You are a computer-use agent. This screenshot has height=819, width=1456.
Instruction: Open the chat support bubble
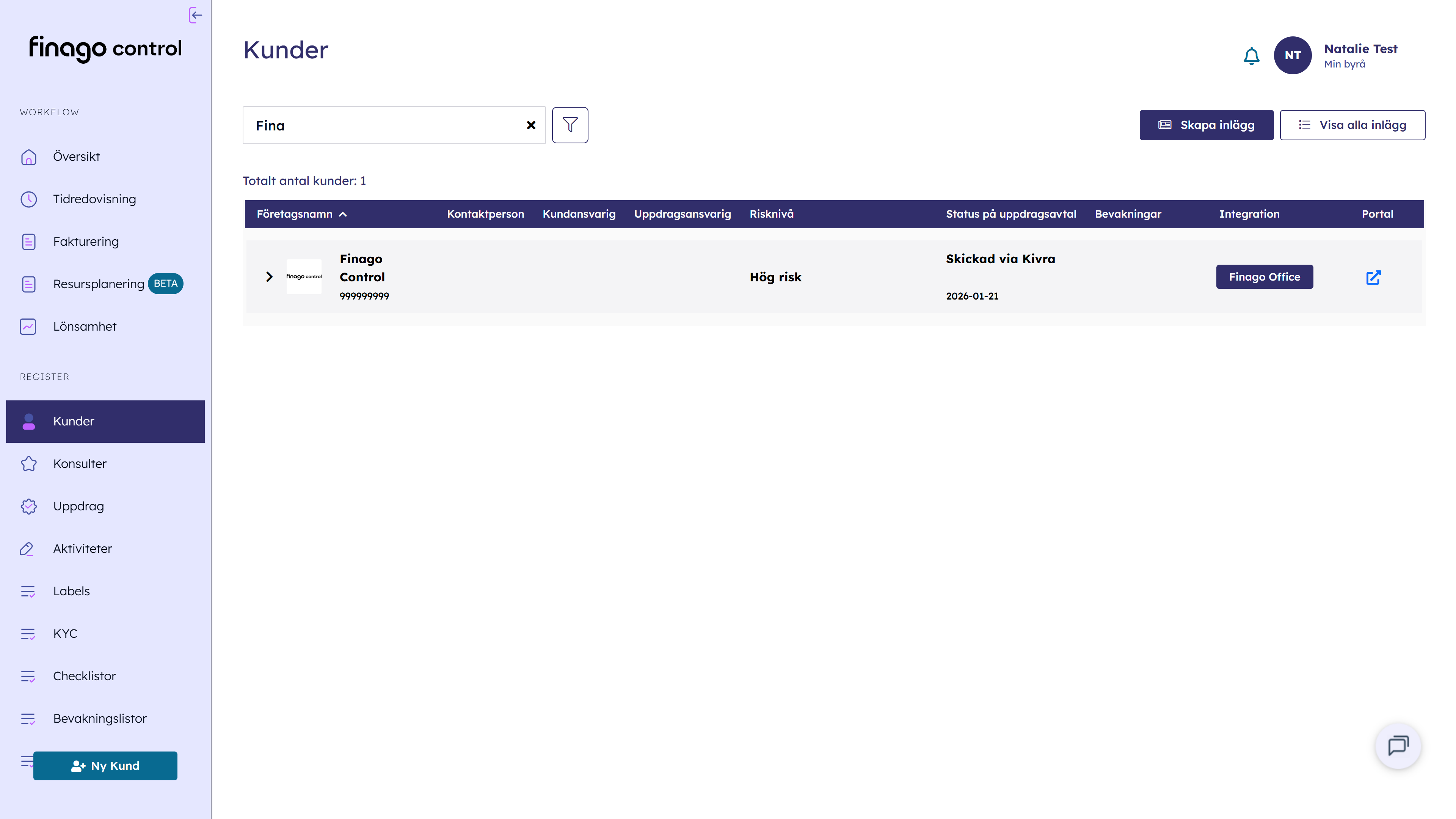pos(1398,745)
